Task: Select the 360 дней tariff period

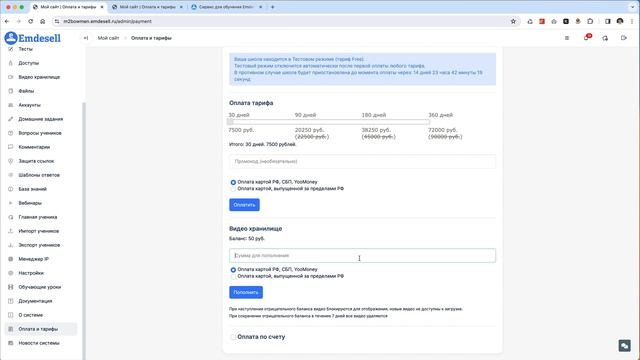Action: click(x=440, y=115)
